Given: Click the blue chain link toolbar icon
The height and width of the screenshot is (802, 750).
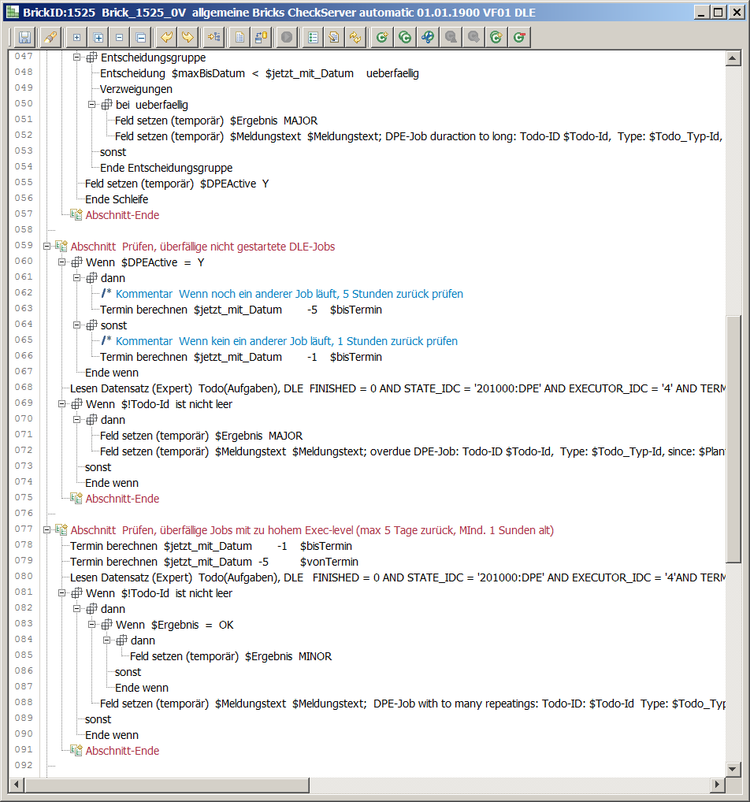Looking at the screenshot, I should 426,37.
